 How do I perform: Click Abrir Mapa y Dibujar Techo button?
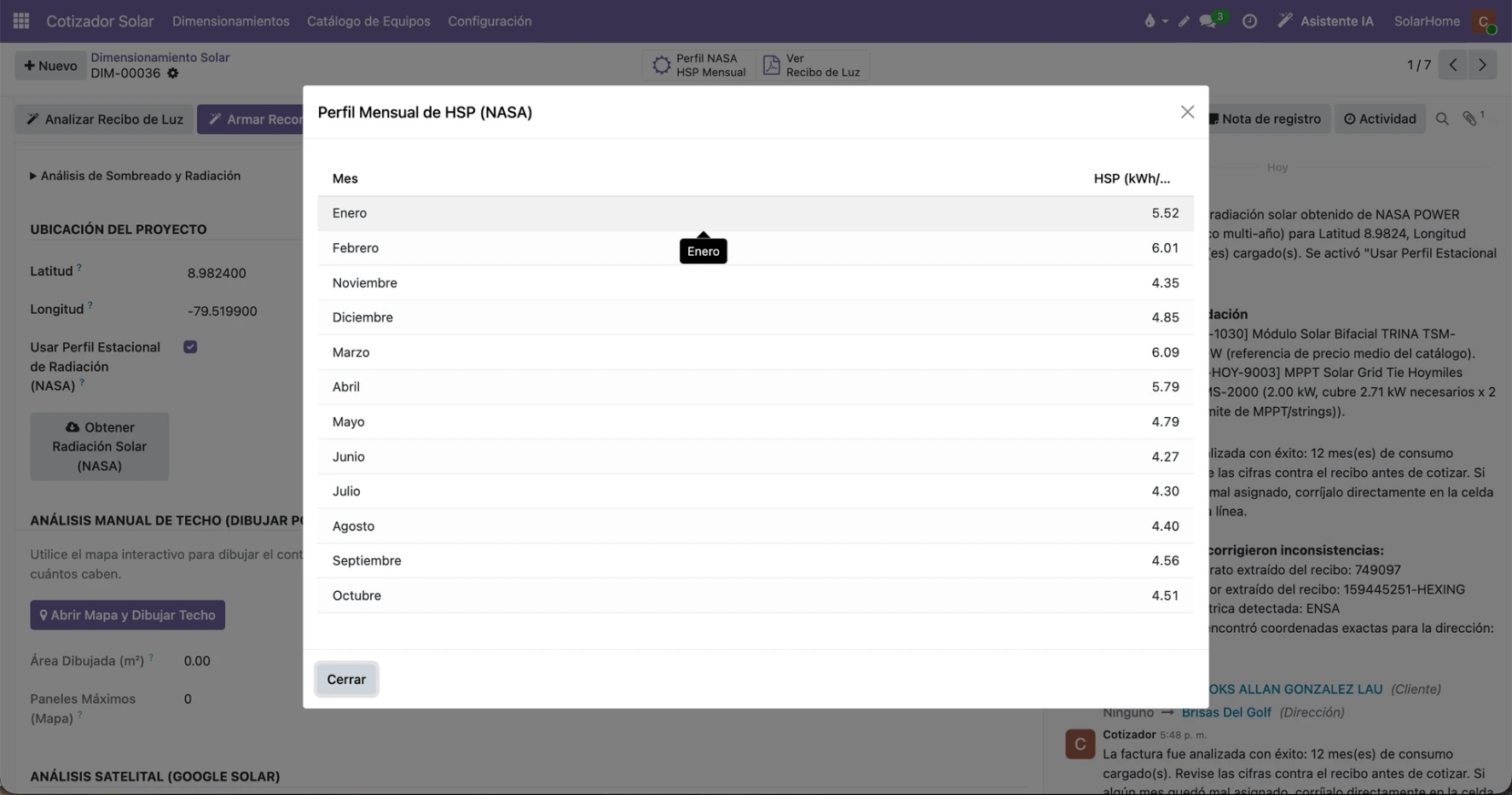coord(128,615)
